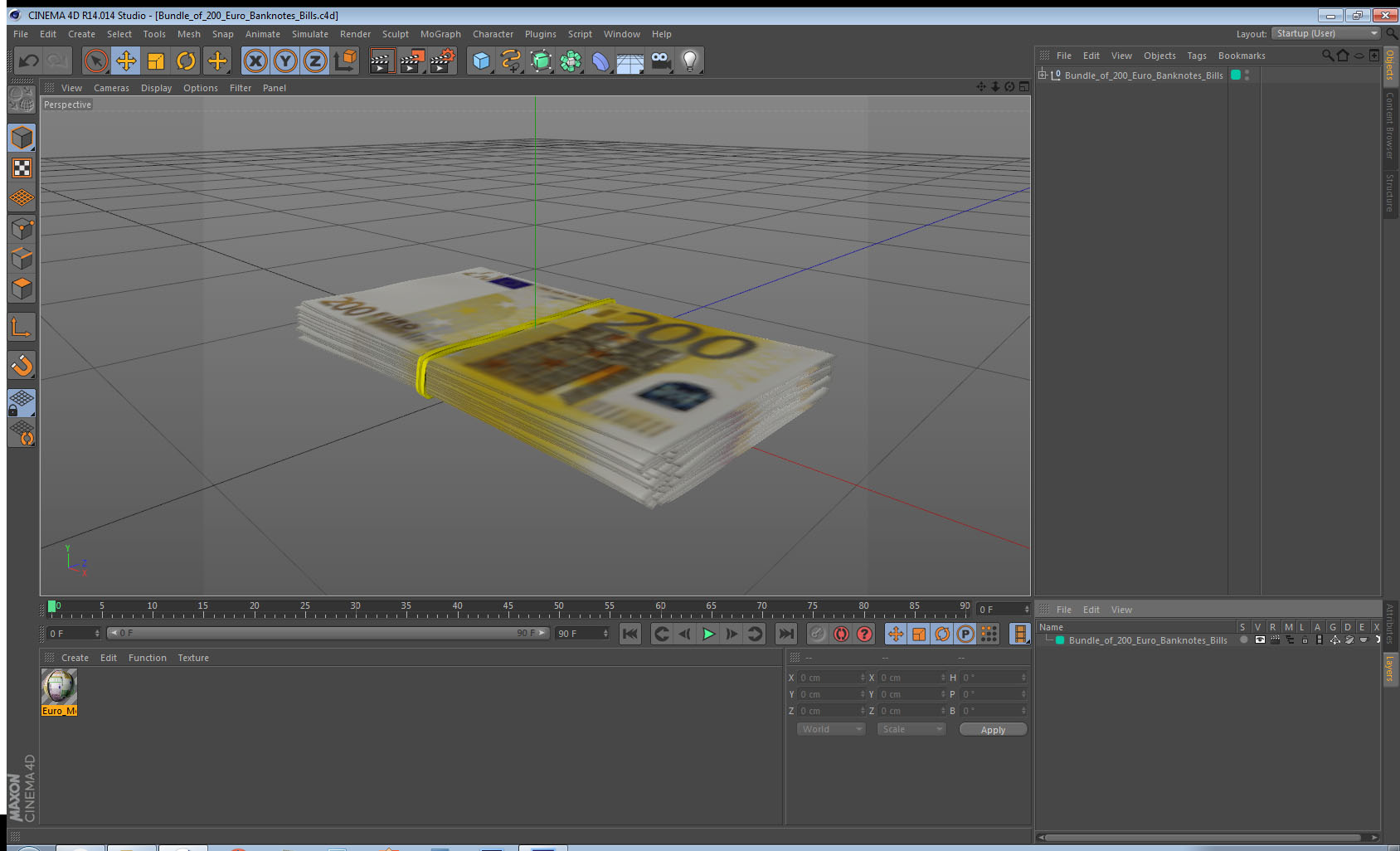The width and height of the screenshot is (1400, 851).
Task: Click the green layer color swatch in Object Manager
Action: pyautogui.click(x=1236, y=75)
